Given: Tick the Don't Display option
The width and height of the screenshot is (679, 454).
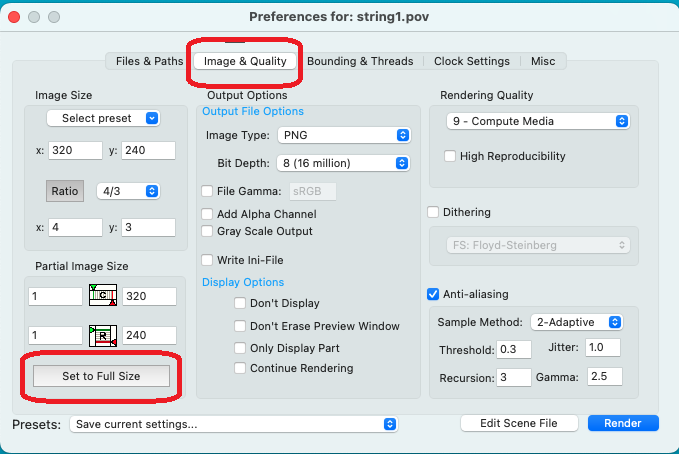Looking at the screenshot, I should click(240, 303).
